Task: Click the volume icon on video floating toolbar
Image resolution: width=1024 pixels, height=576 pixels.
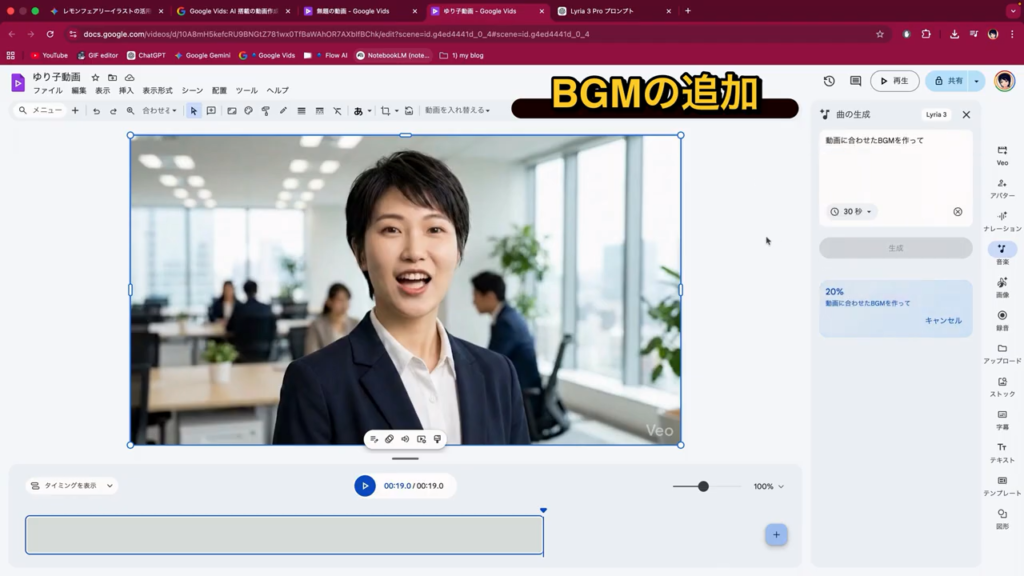Action: [x=405, y=439]
